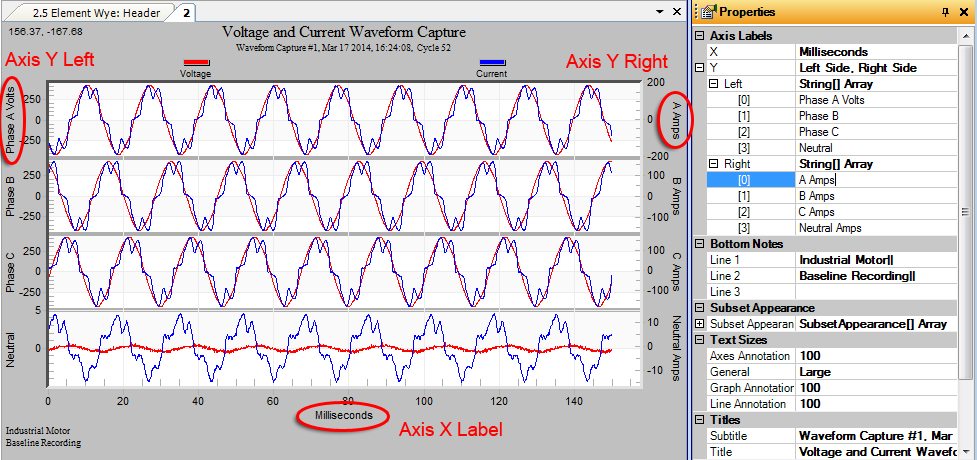The image size is (977, 460).
Task: Select the Right [1] B Amps value
Action: pyautogui.click(x=876, y=196)
